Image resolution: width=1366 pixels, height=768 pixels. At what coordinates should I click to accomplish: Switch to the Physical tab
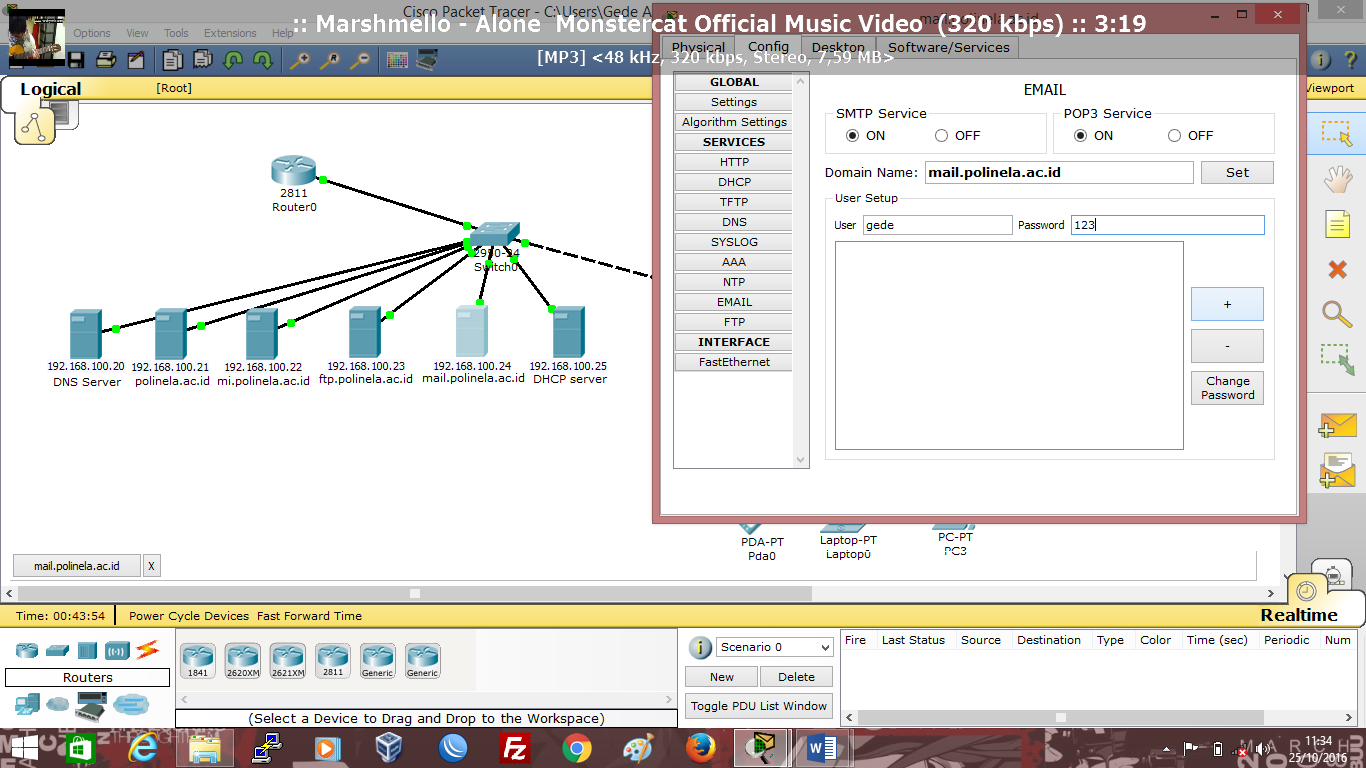[x=698, y=47]
